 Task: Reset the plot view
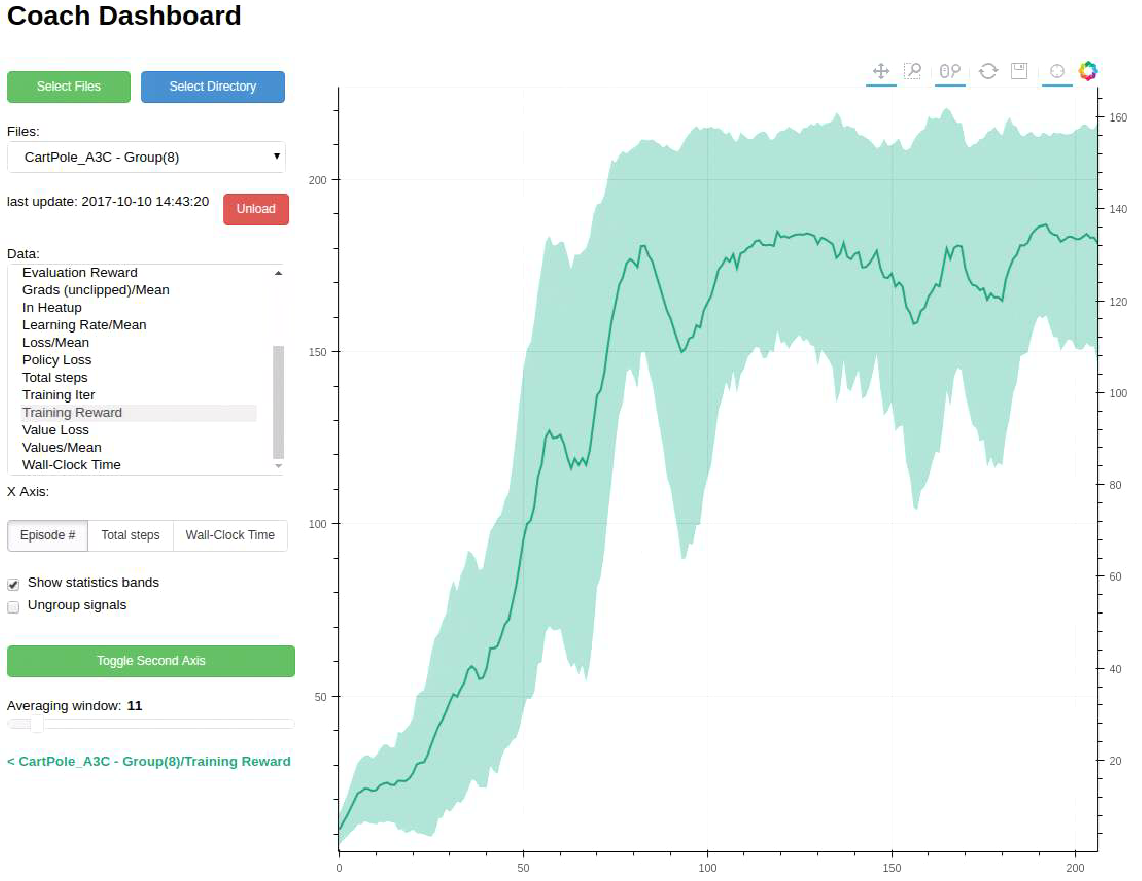987,71
